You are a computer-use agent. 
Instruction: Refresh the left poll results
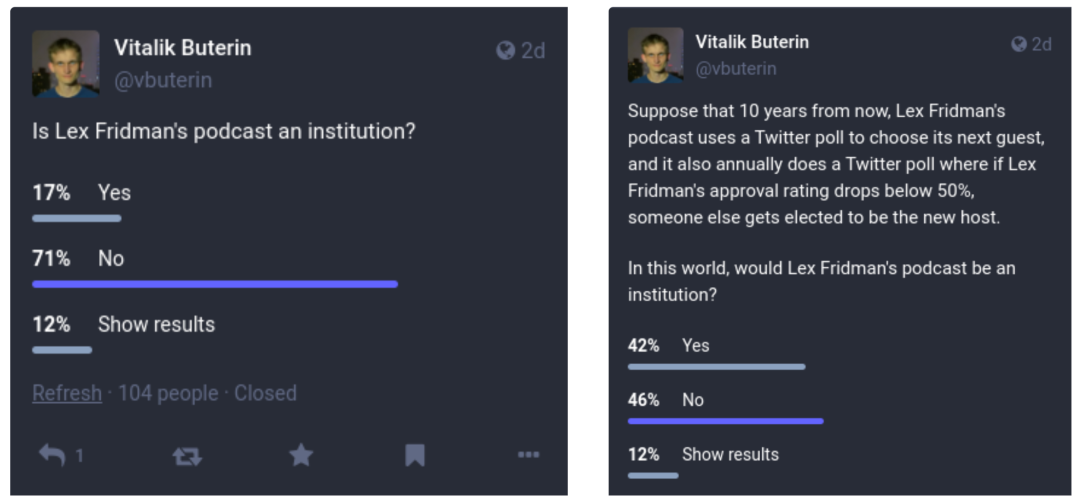[67, 393]
